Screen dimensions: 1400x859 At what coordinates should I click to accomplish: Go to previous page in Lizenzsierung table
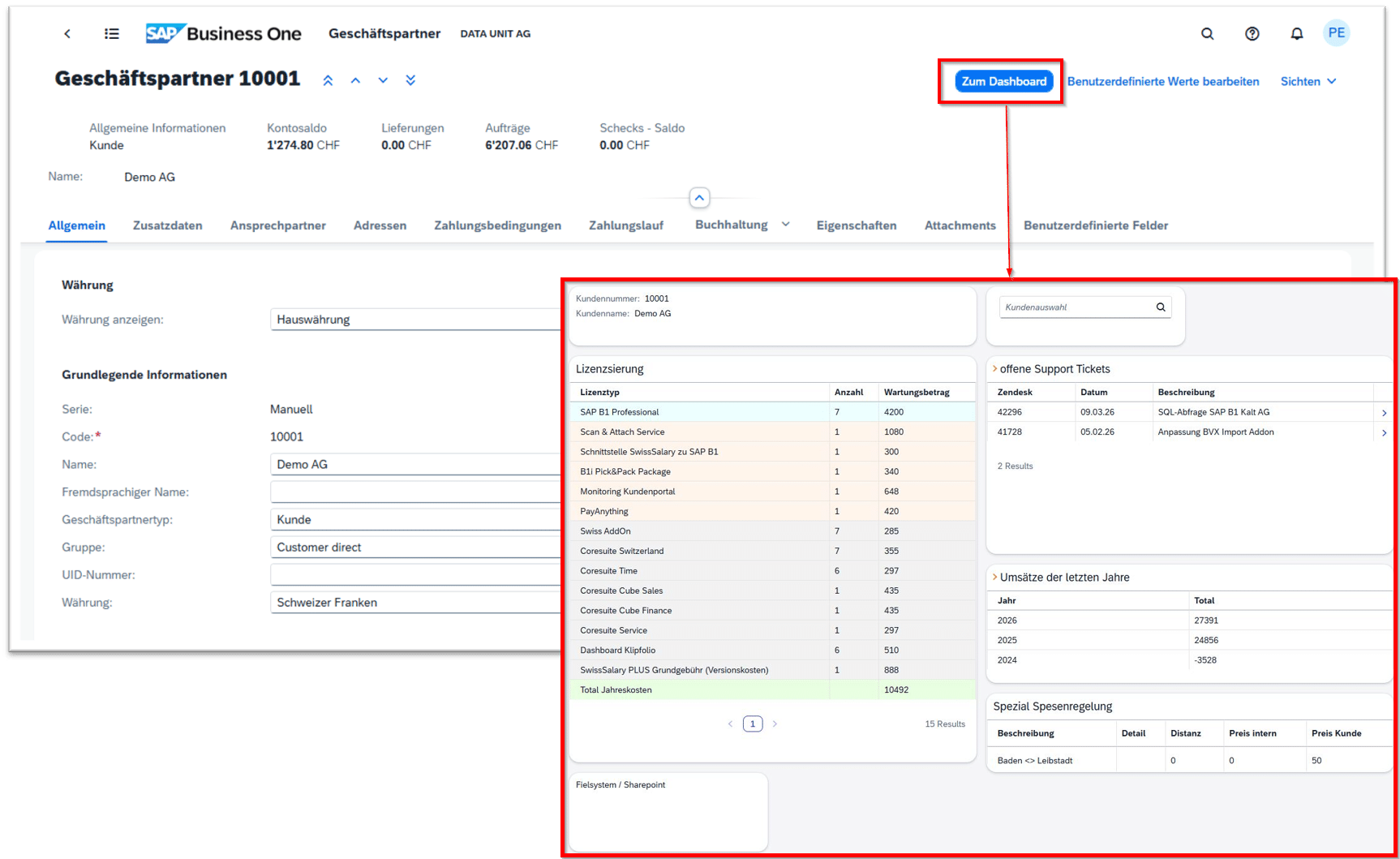(730, 724)
